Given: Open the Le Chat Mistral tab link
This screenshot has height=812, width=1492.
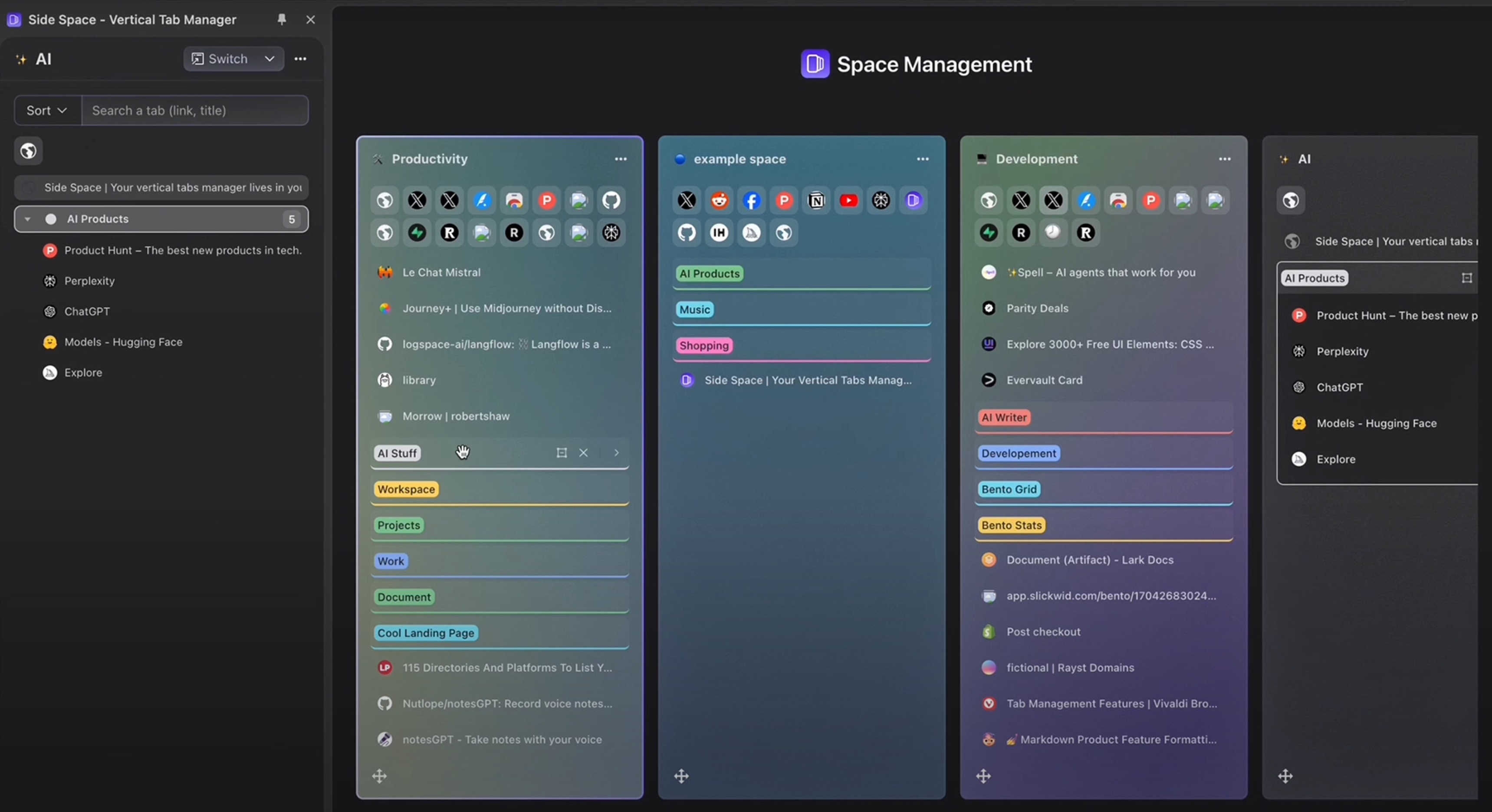Looking at the screenshot, I should pos(441,272).
